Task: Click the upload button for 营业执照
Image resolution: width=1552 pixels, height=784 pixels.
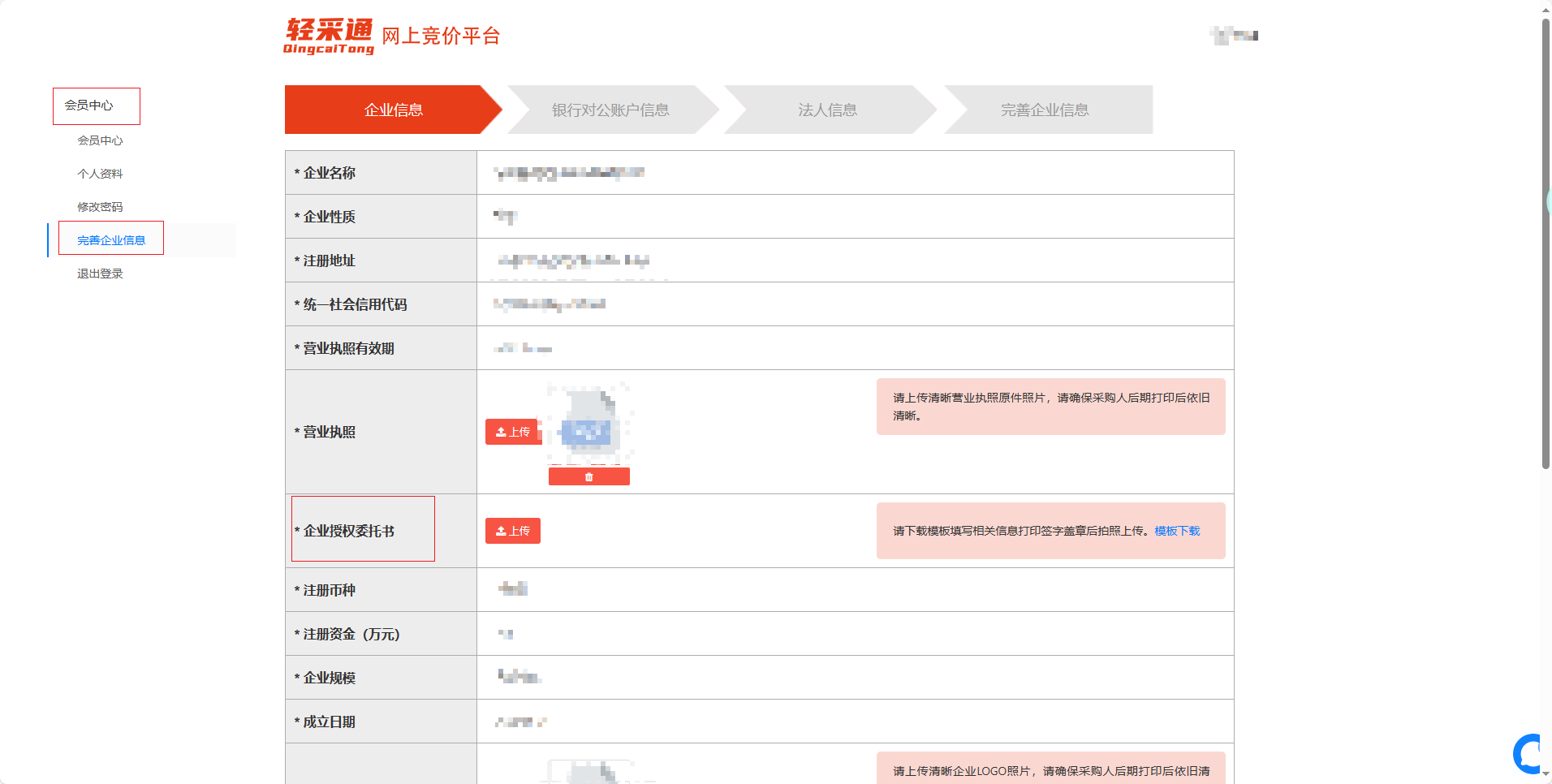Action: [x=513, y=432]
